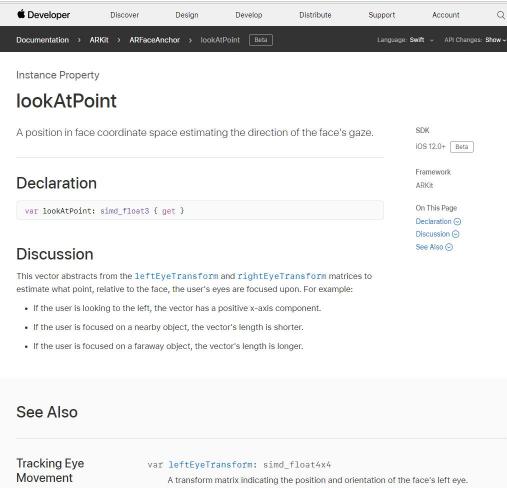This screenshot has height=488, width=507.
Task: Click the Beta badge in breadcrumb bar
Action: click(261, 40)
